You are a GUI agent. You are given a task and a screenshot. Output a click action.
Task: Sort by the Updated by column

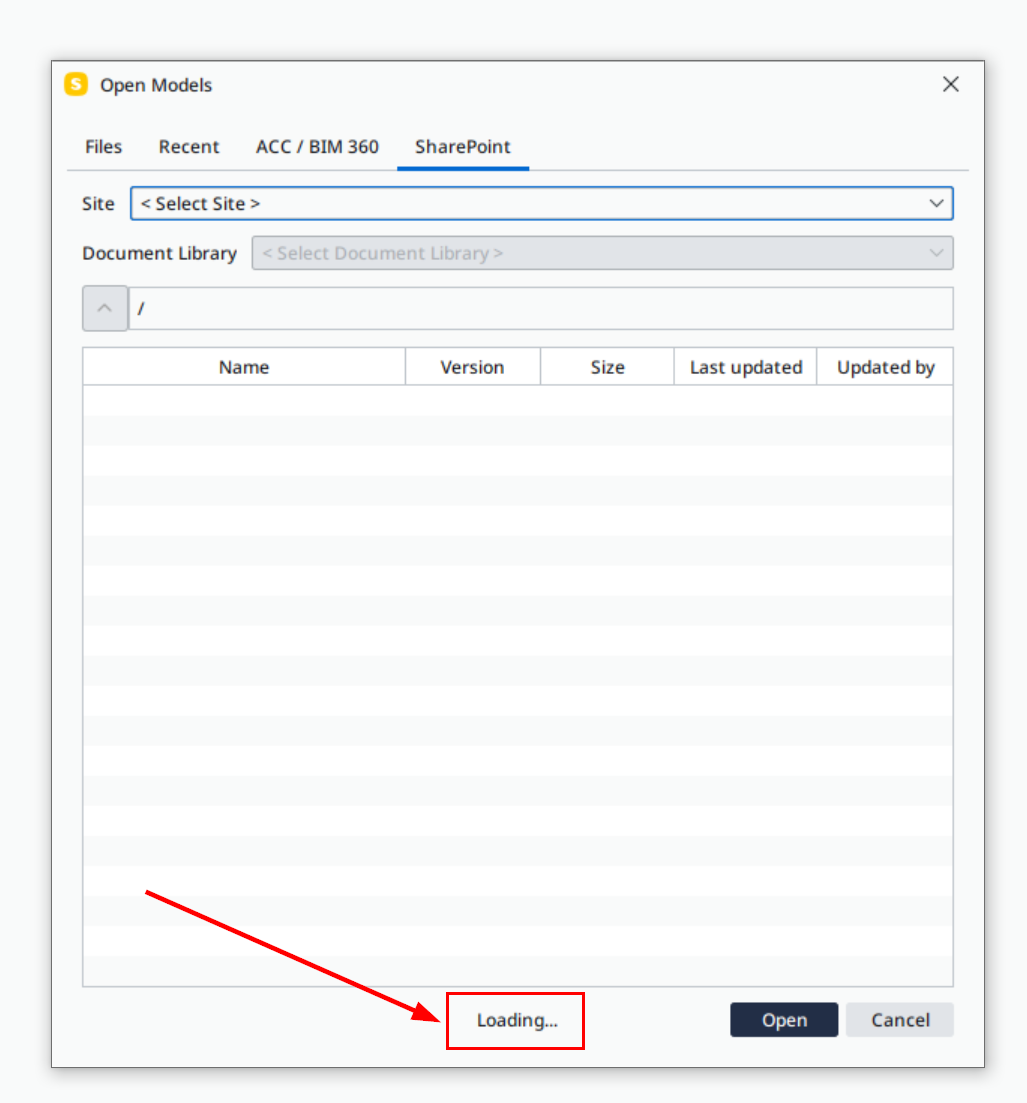click(x=885, y=366)
